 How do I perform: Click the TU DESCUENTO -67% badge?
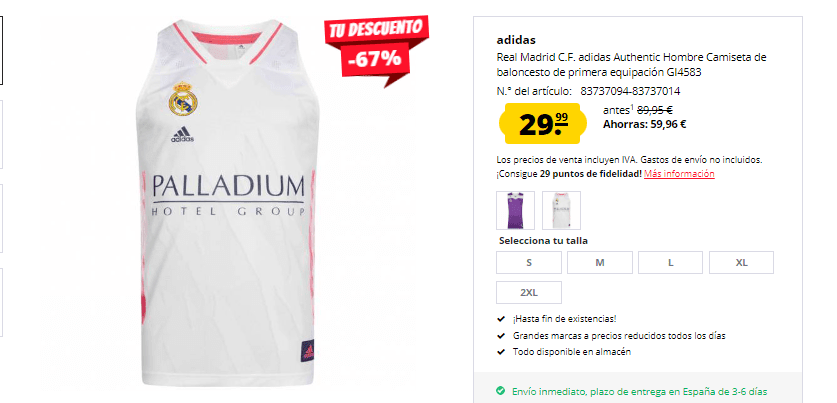click(x=377, y=49)
